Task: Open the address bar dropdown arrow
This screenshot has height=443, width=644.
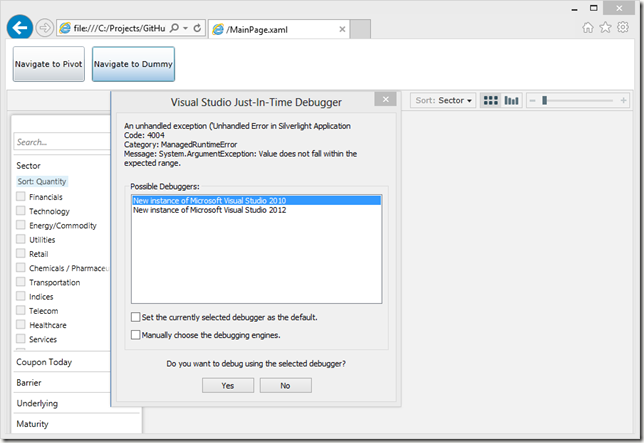Action: click(186, 28)
